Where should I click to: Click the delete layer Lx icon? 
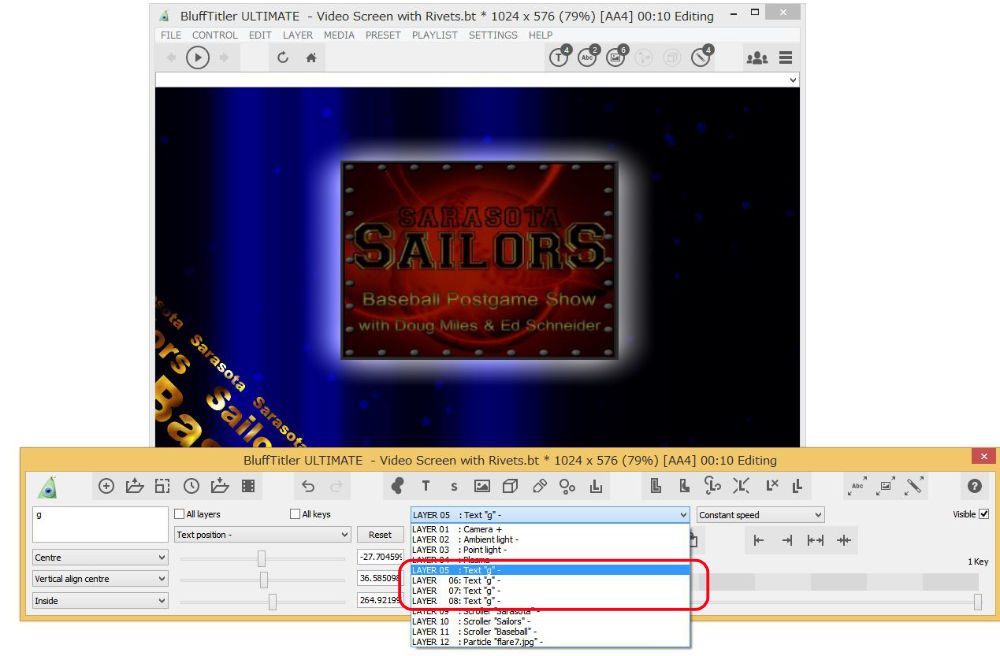tap(772, 486)
